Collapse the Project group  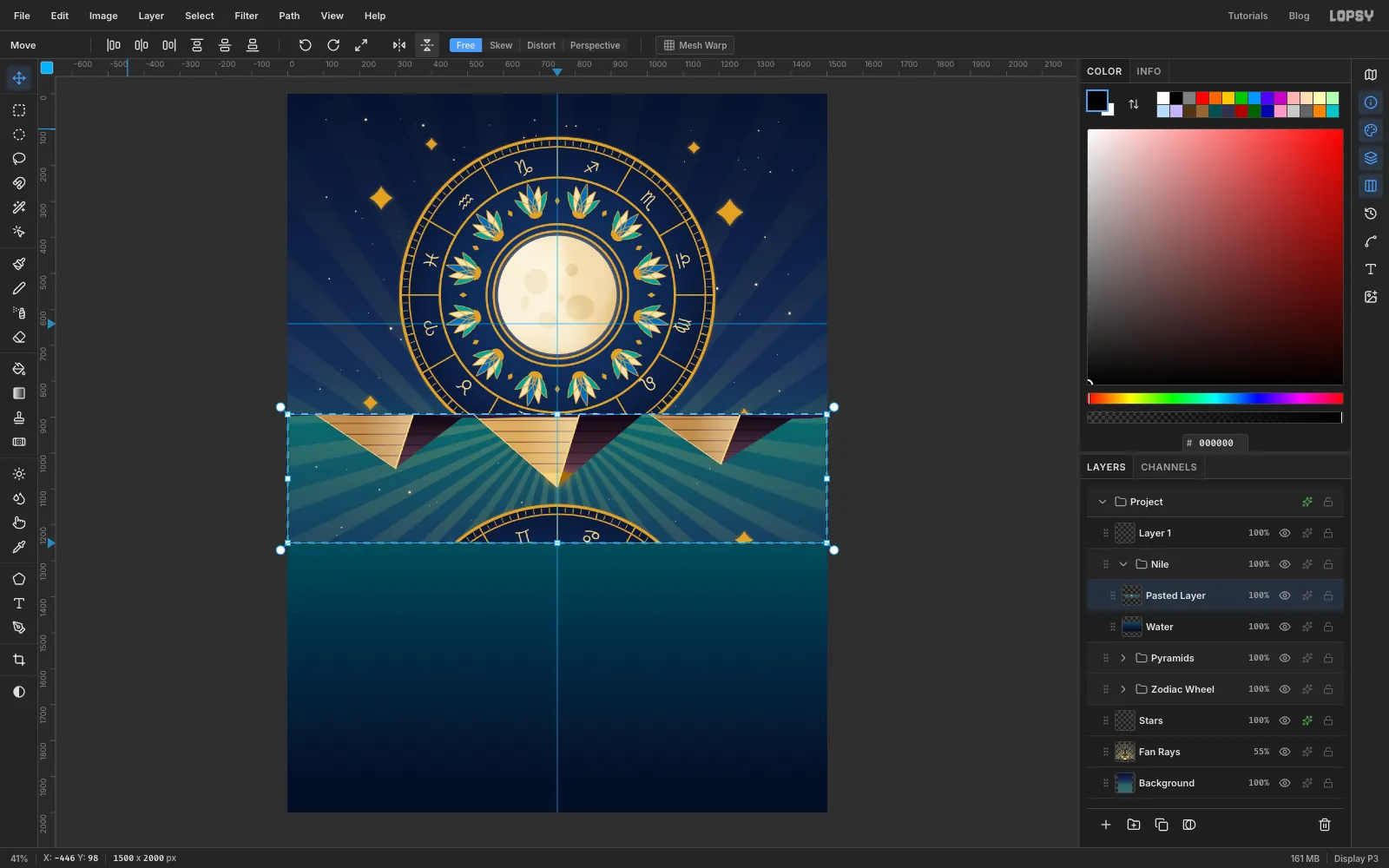point(1103,502)
